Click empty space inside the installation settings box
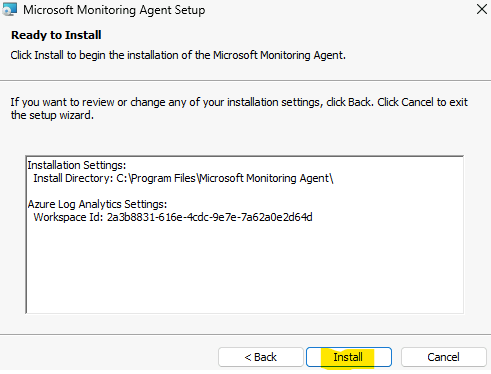The height and width of the screenshot is (374, 491). tap(245, 267)
